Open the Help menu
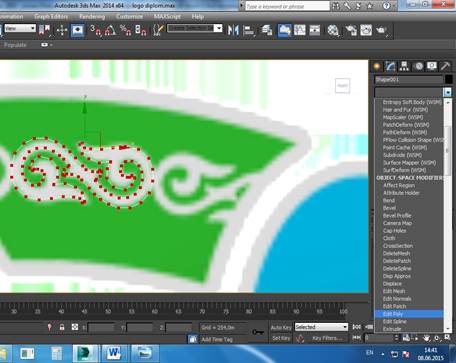The image size is (456, 363). tap(198, 16)
